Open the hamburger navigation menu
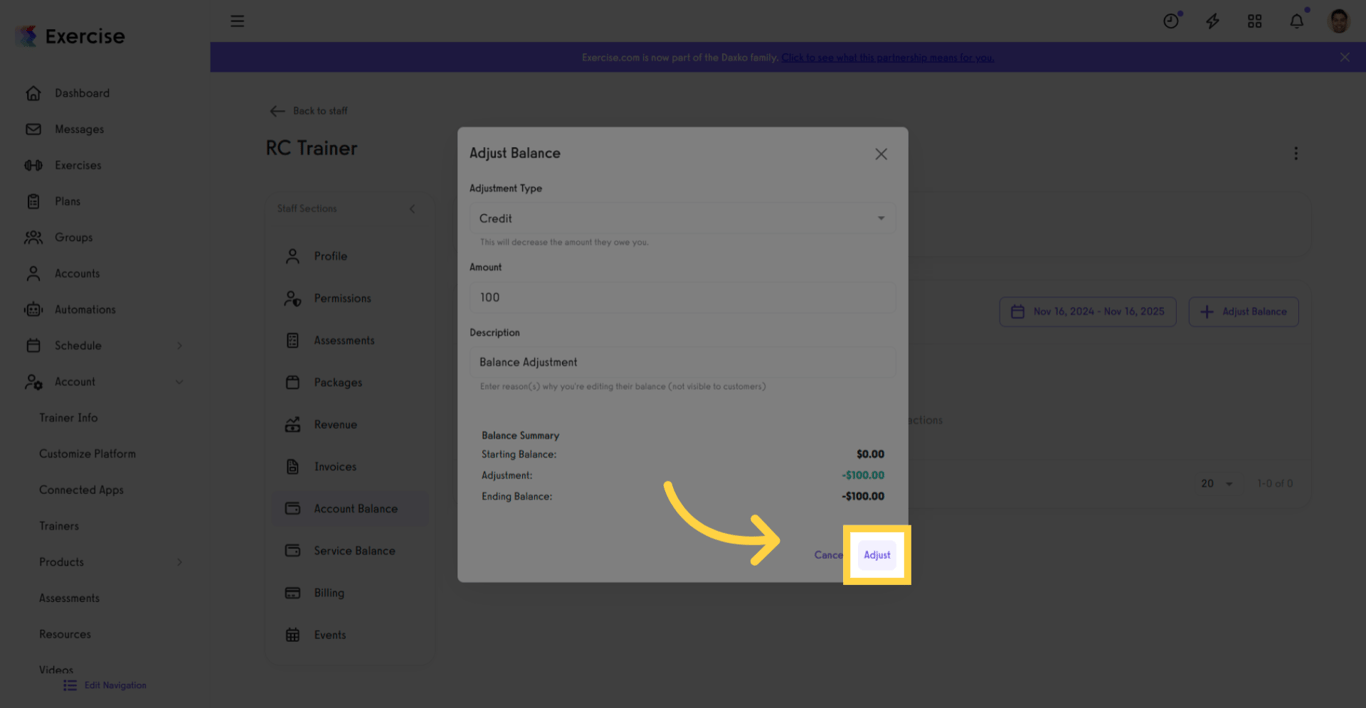The height and width of the screenshot is (708, 1366). click(x=237, y=20)
